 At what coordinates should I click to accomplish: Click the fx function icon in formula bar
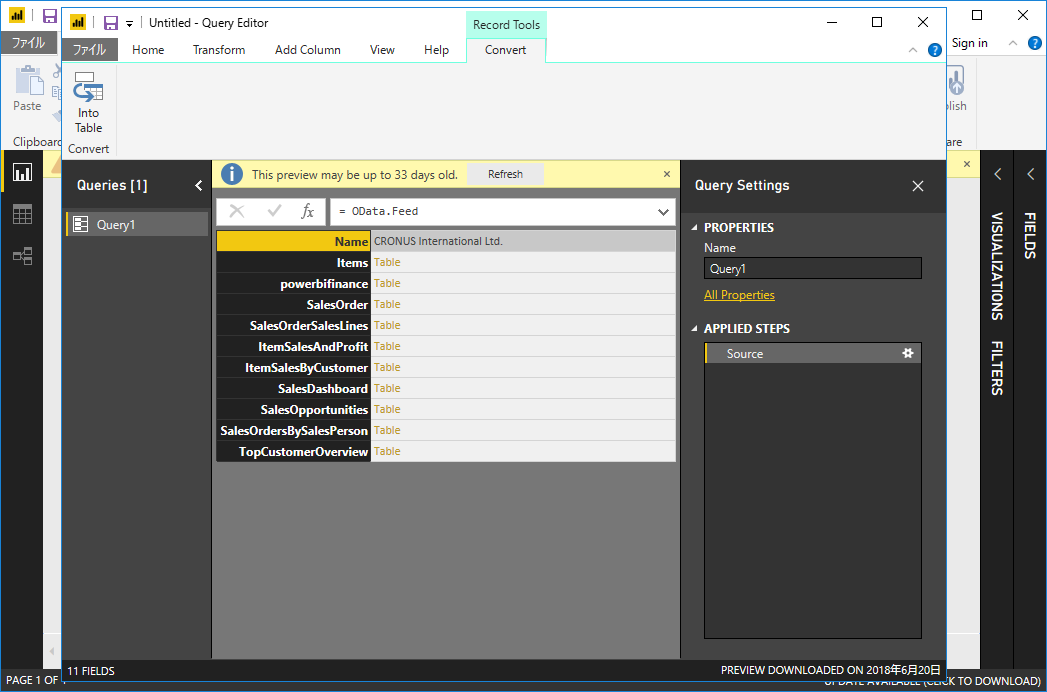coord(307,212)
